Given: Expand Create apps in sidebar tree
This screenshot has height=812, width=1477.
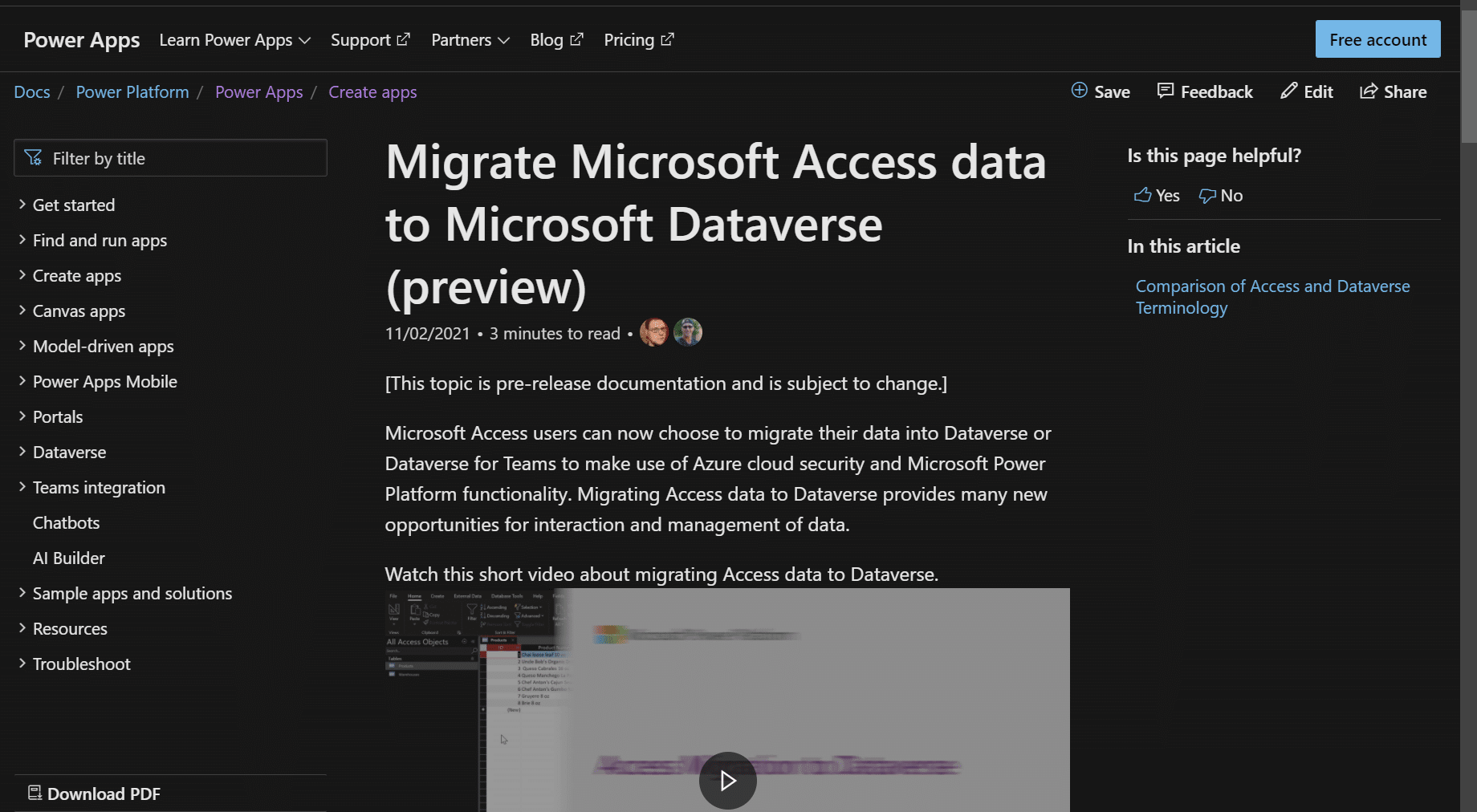Looking at the screenshot, I should click(x=22, y=275).
